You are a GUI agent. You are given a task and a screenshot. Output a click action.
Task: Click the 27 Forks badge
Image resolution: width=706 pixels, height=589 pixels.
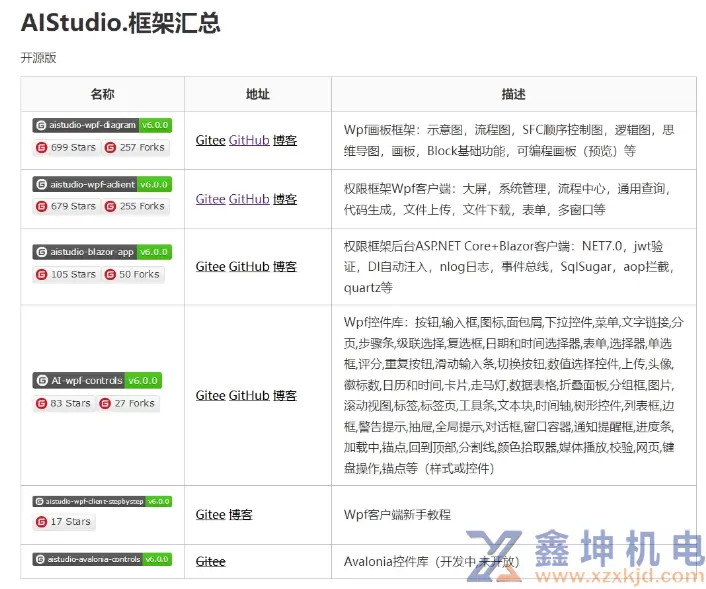(x=128, y=403)
